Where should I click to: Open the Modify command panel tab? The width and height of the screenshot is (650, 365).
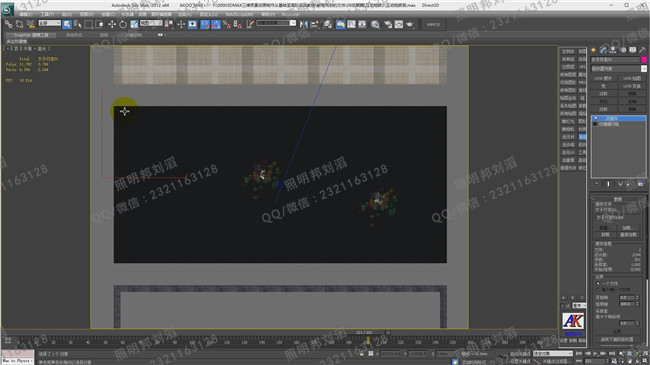point(603,50)
